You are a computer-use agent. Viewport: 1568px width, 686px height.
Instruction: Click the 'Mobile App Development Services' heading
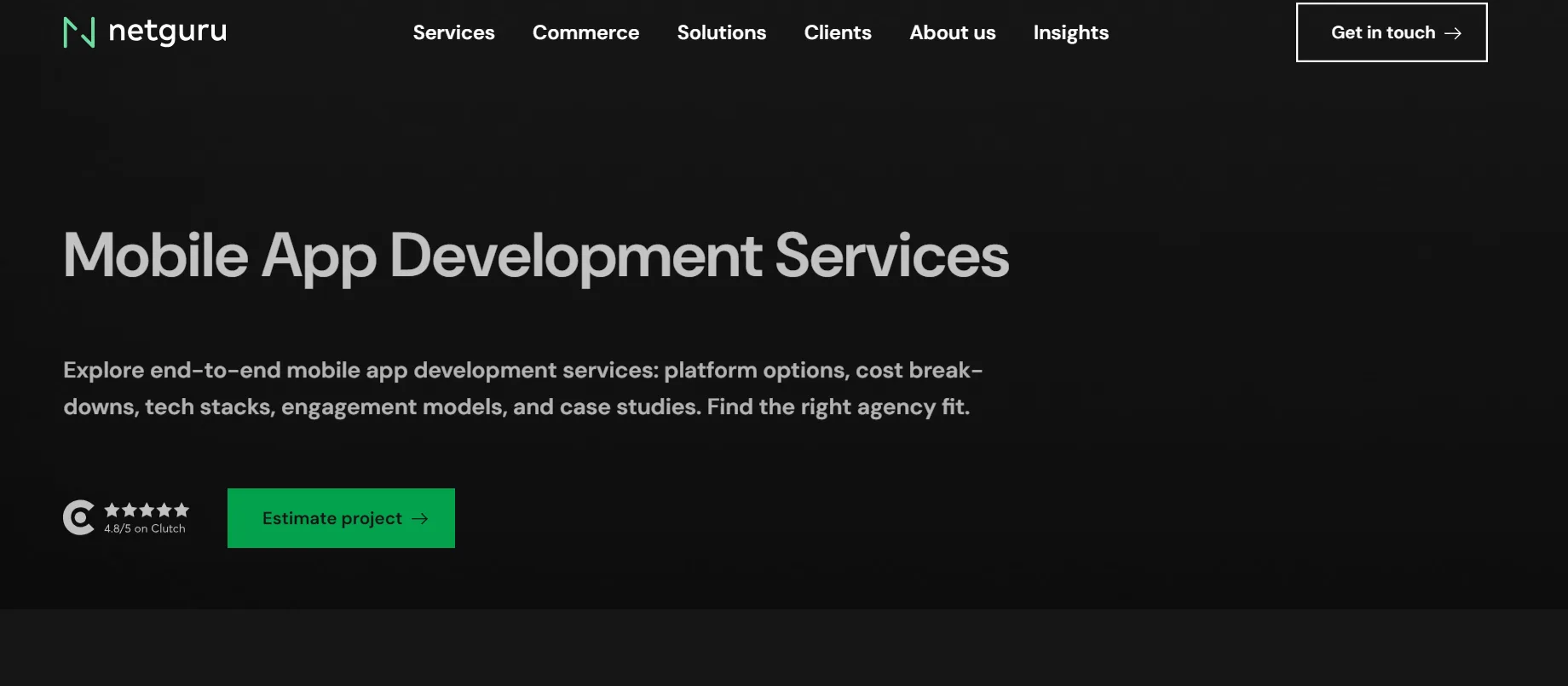tap(536, 257)
